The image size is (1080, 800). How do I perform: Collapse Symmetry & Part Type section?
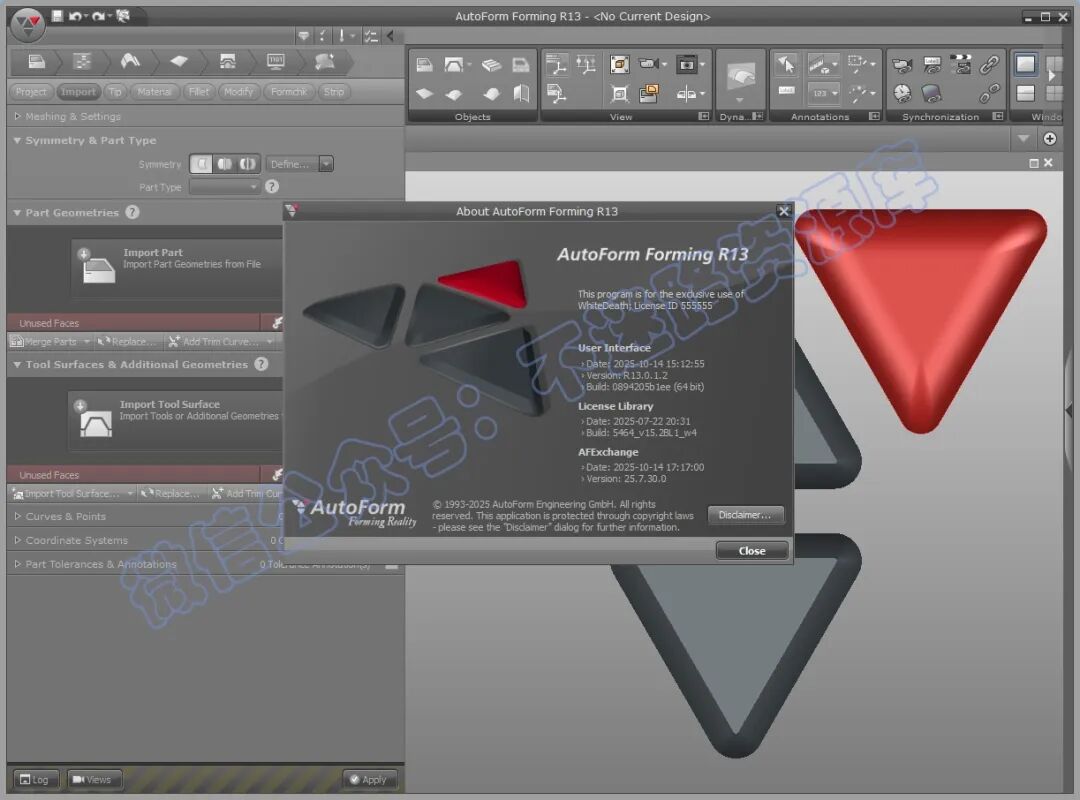(x=17, y=140)
